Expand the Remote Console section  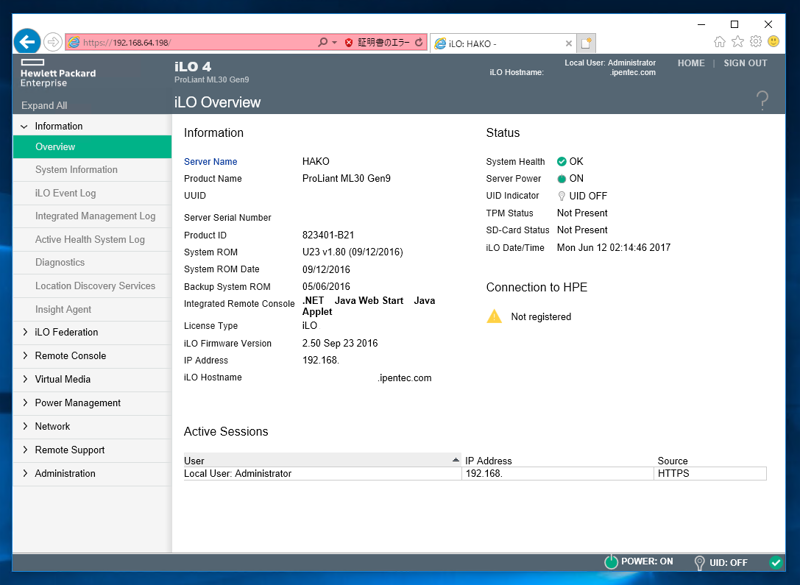(25, 355)
